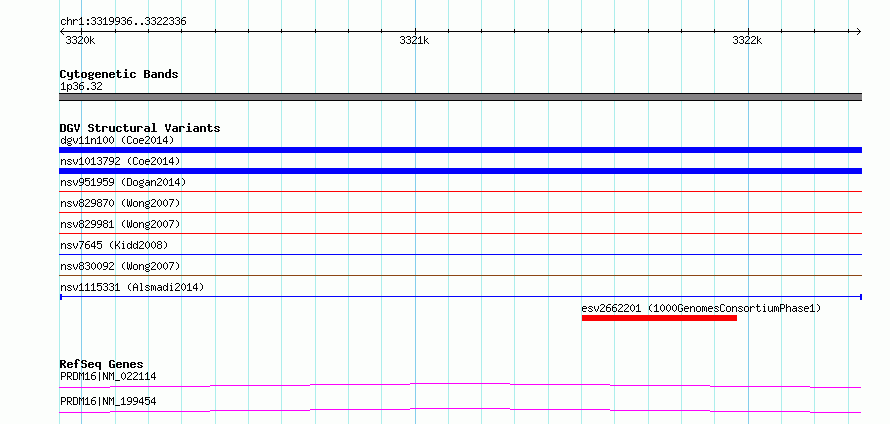
Task: Click the 3320k ruler marker
Action: coord(81,40)
